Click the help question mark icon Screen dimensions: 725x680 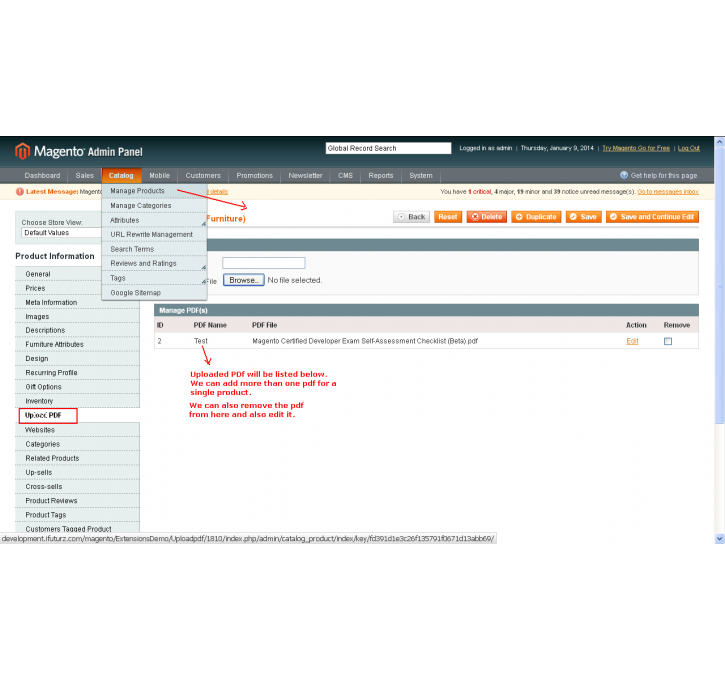[x=624, y=175]
